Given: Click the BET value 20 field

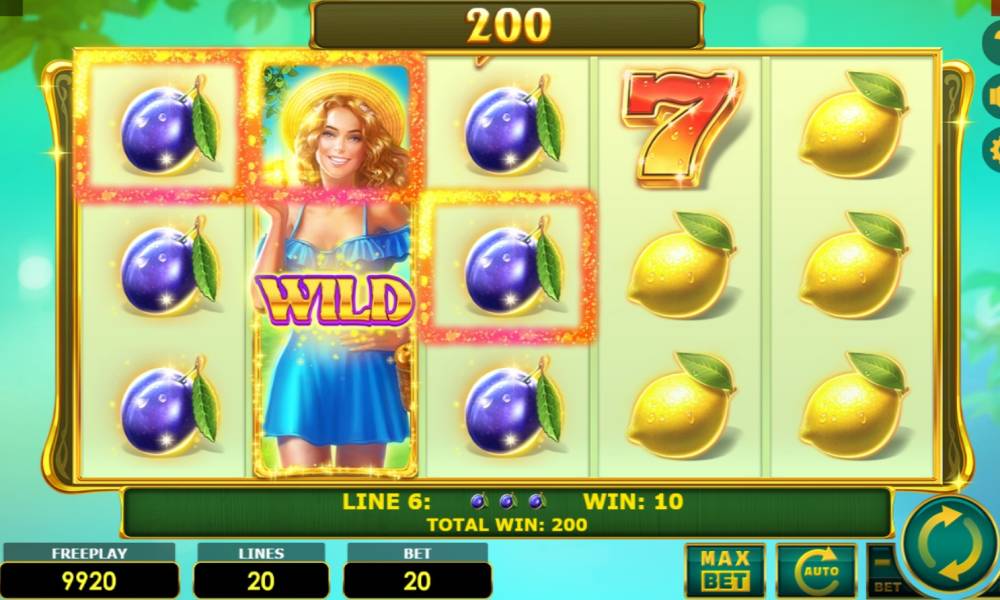Looking at the screenshot, I should (x=417, y=580).
